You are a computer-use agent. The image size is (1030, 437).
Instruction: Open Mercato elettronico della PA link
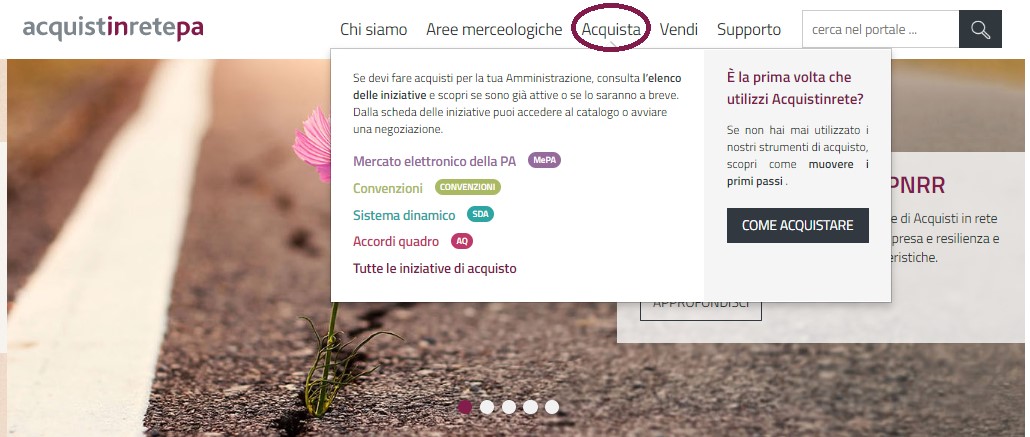pyautogui.click(x=434, y=161)
